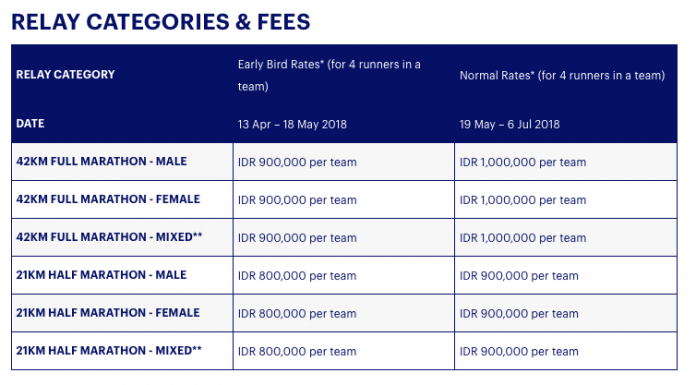Click the 13 Apr – 18 May 2018 date cell
This screenshot has height=385, width=696.
(292, 124)
